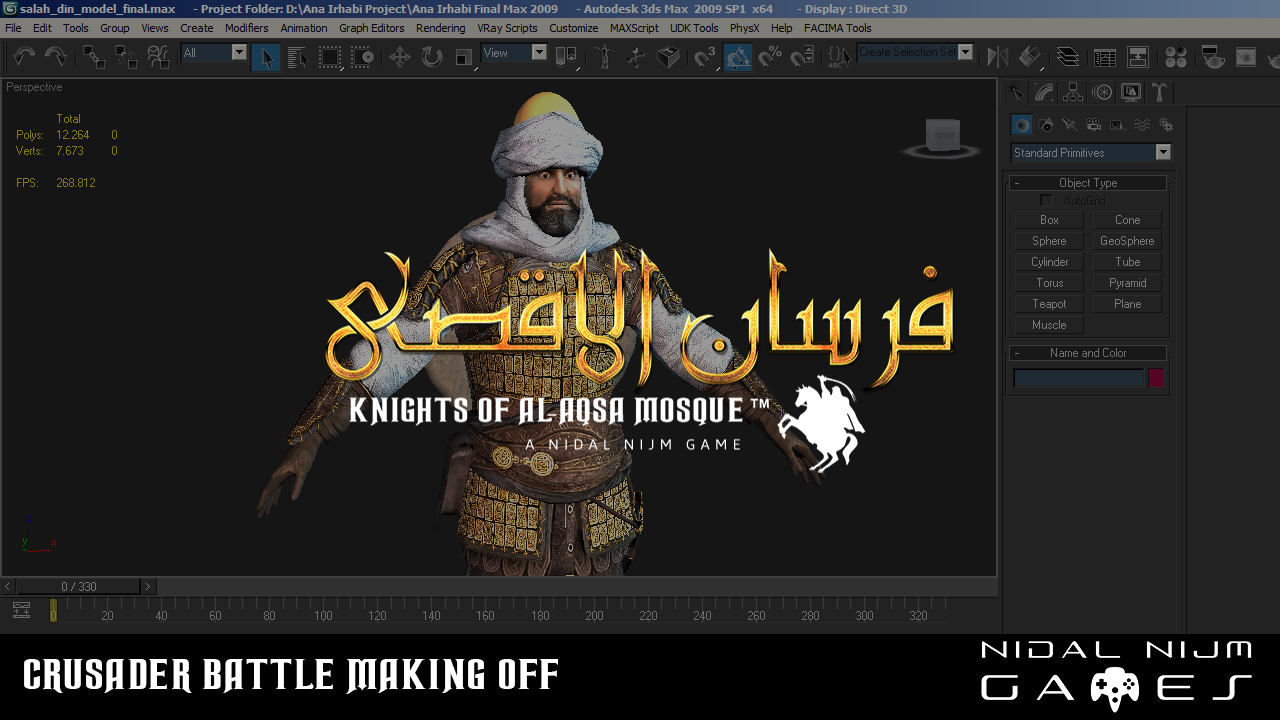The height and width of the screenshot is (720, 1280).
Task: Click the Mirror tool icon
Action: point(997,57)
